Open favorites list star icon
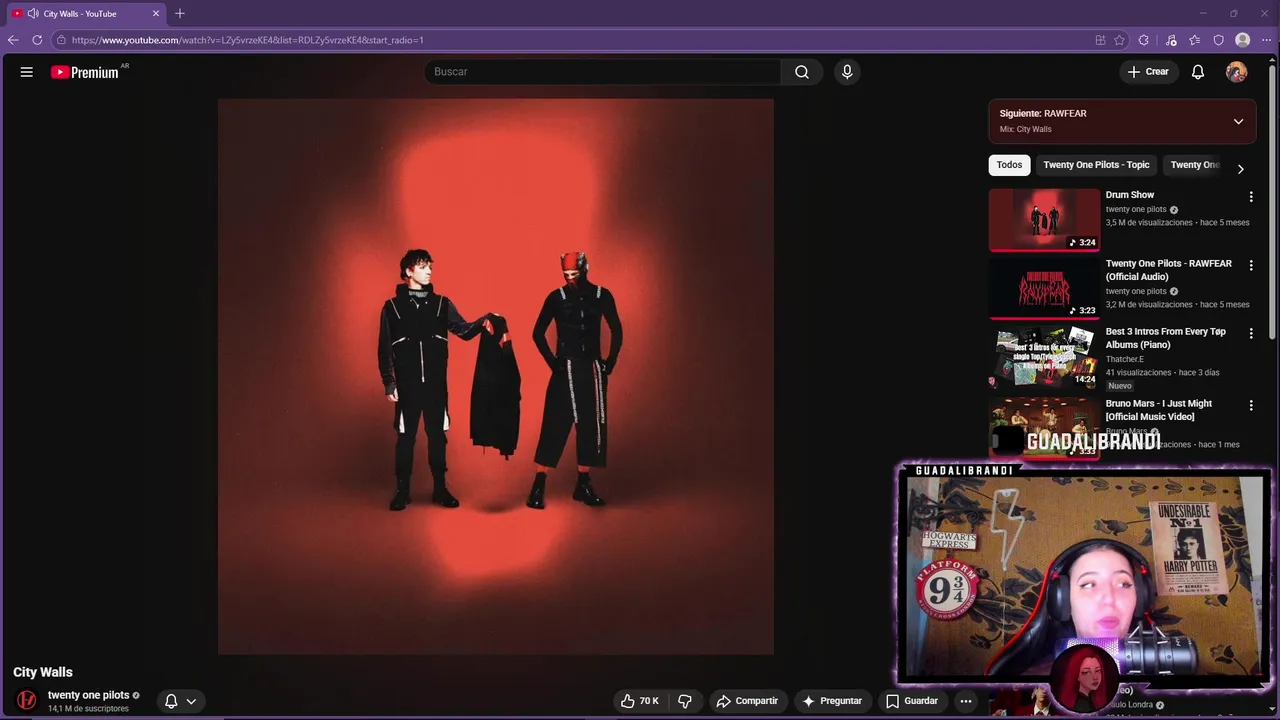 tap(1195, 40)
